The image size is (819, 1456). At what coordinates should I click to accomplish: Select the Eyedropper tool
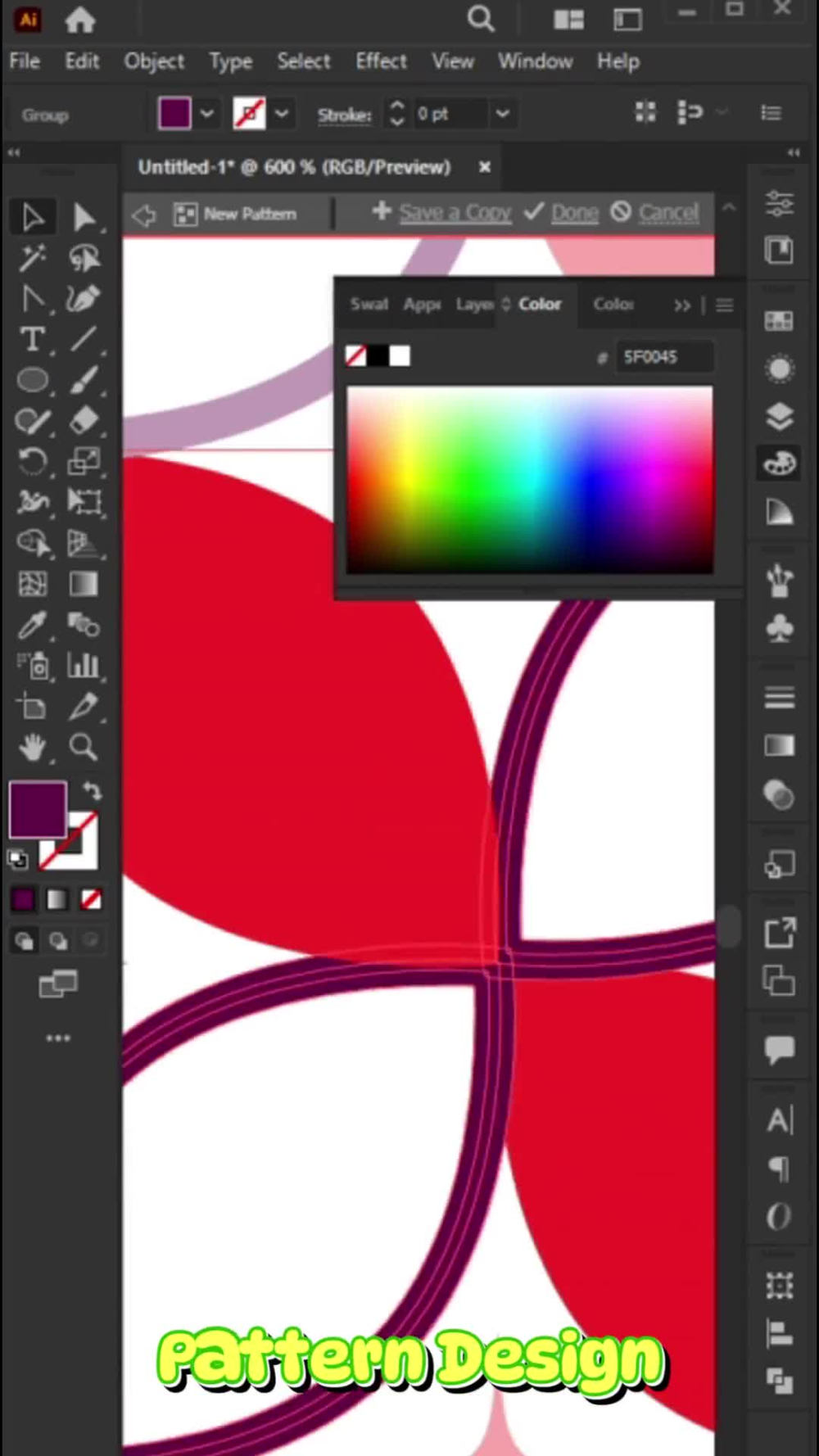pyautogui.click(x=33, y=625)
